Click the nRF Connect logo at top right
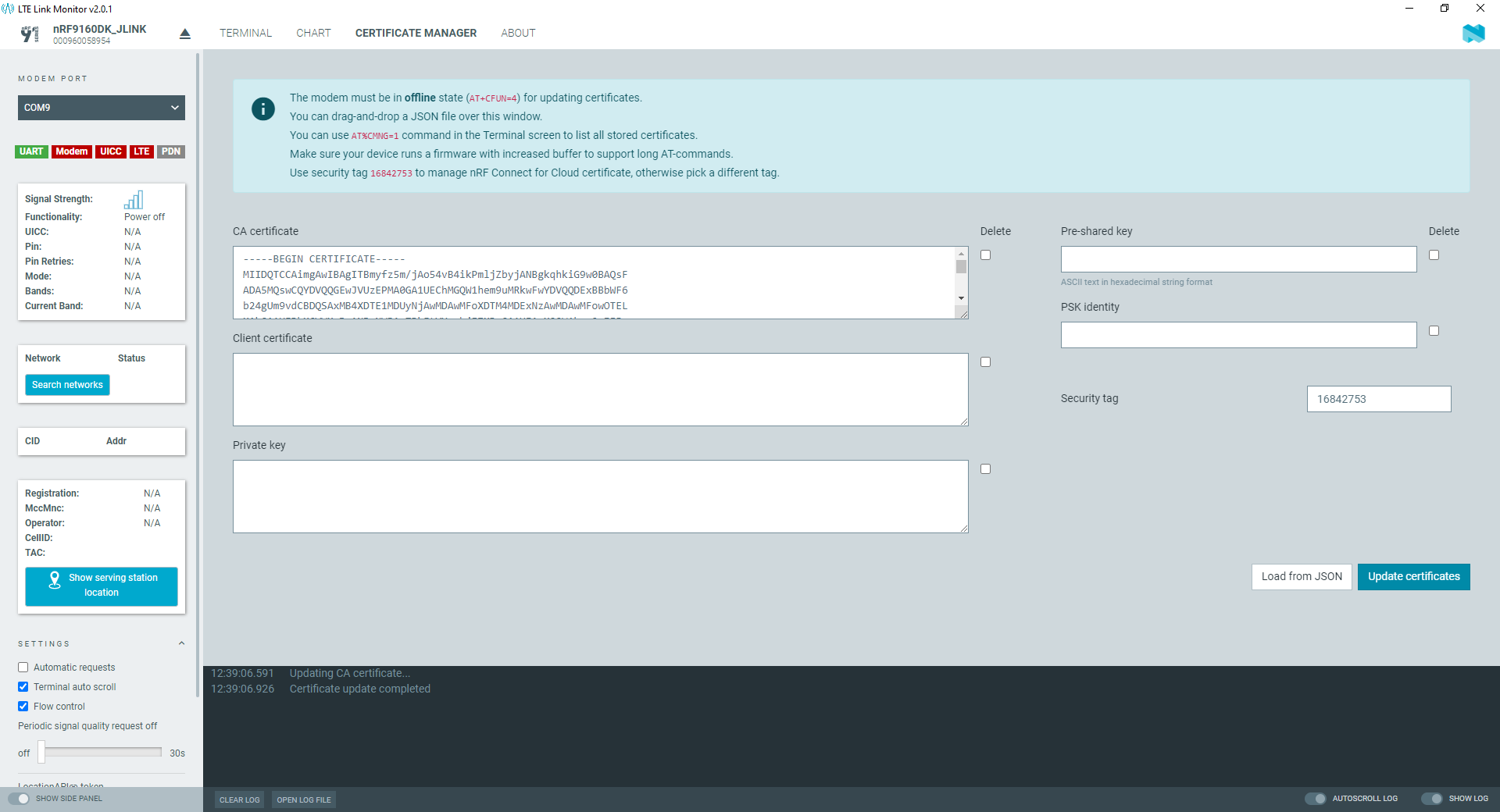 [1473, 34]
